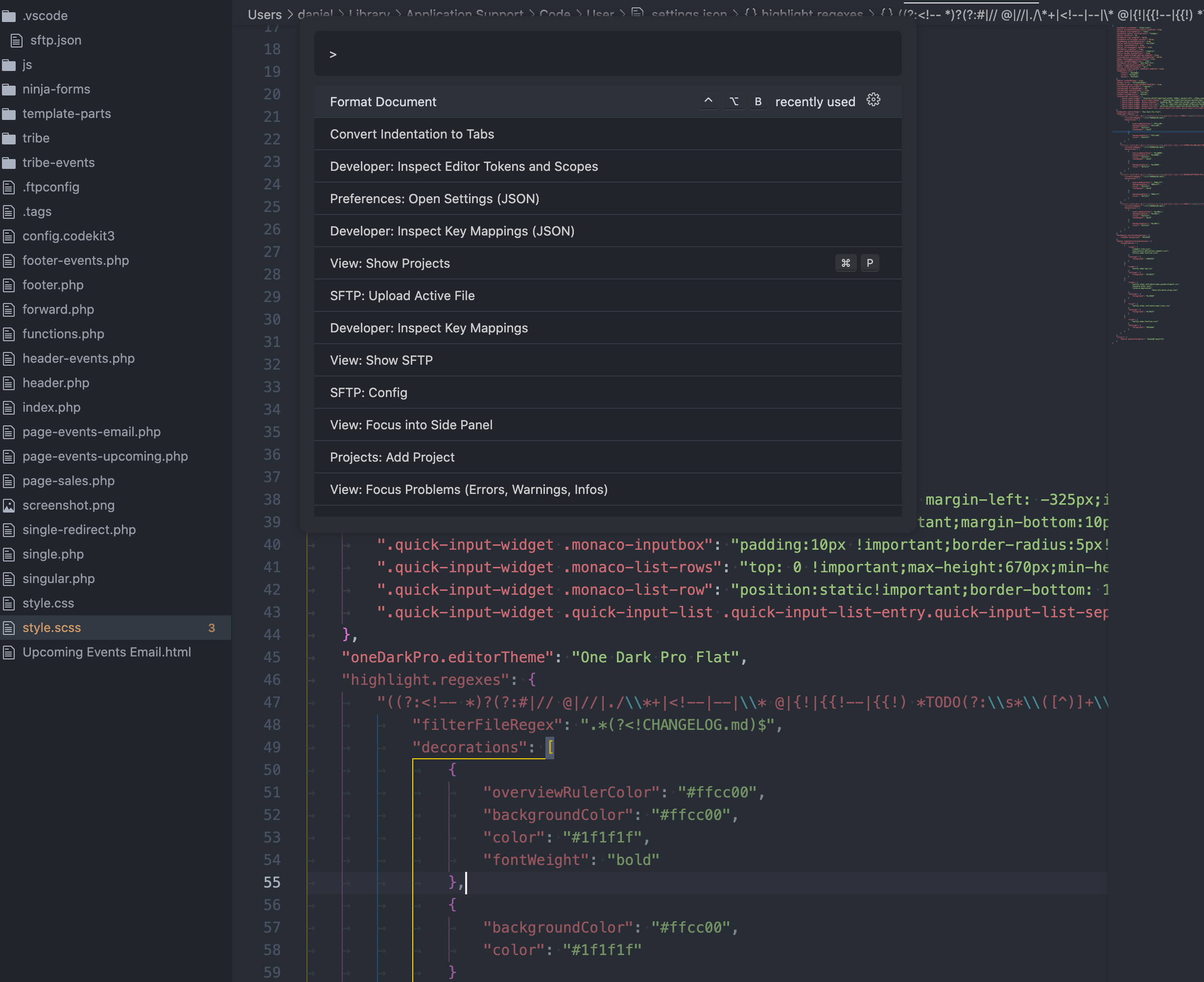Select Preferences: Open Settings (JSON)

click(434, 199)
